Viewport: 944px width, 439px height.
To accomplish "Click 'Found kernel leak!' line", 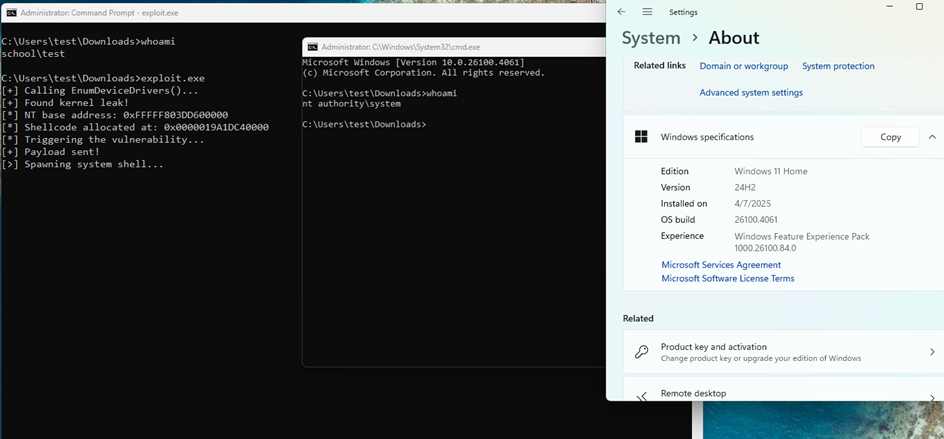I will point(66,103).
